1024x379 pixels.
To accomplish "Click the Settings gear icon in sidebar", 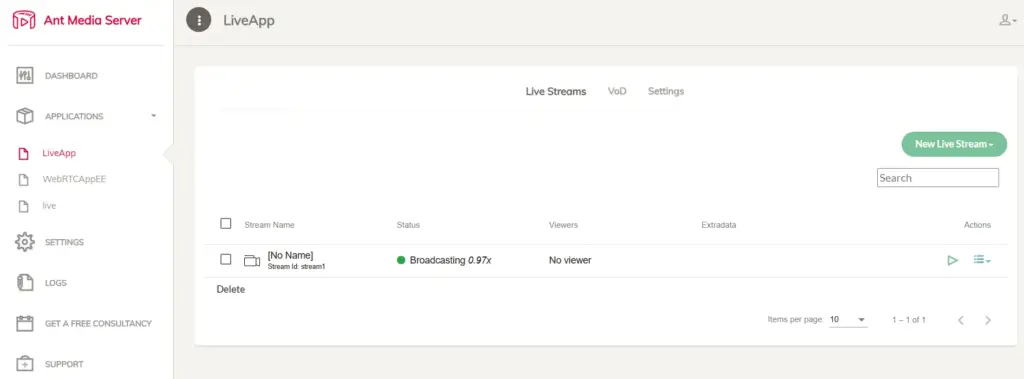I will 25,242.
